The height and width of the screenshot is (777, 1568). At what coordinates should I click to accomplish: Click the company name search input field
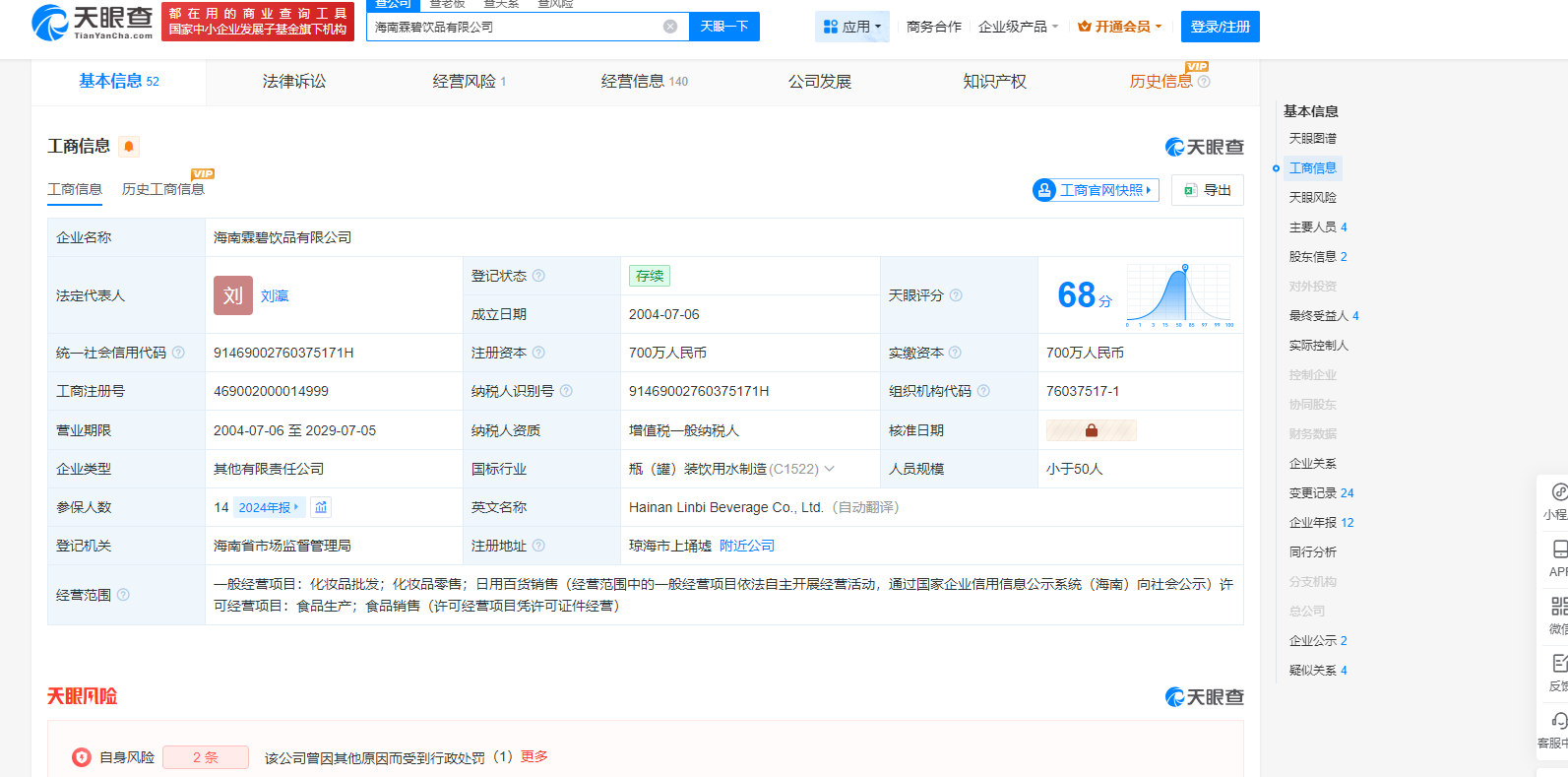tap(512, 27)
